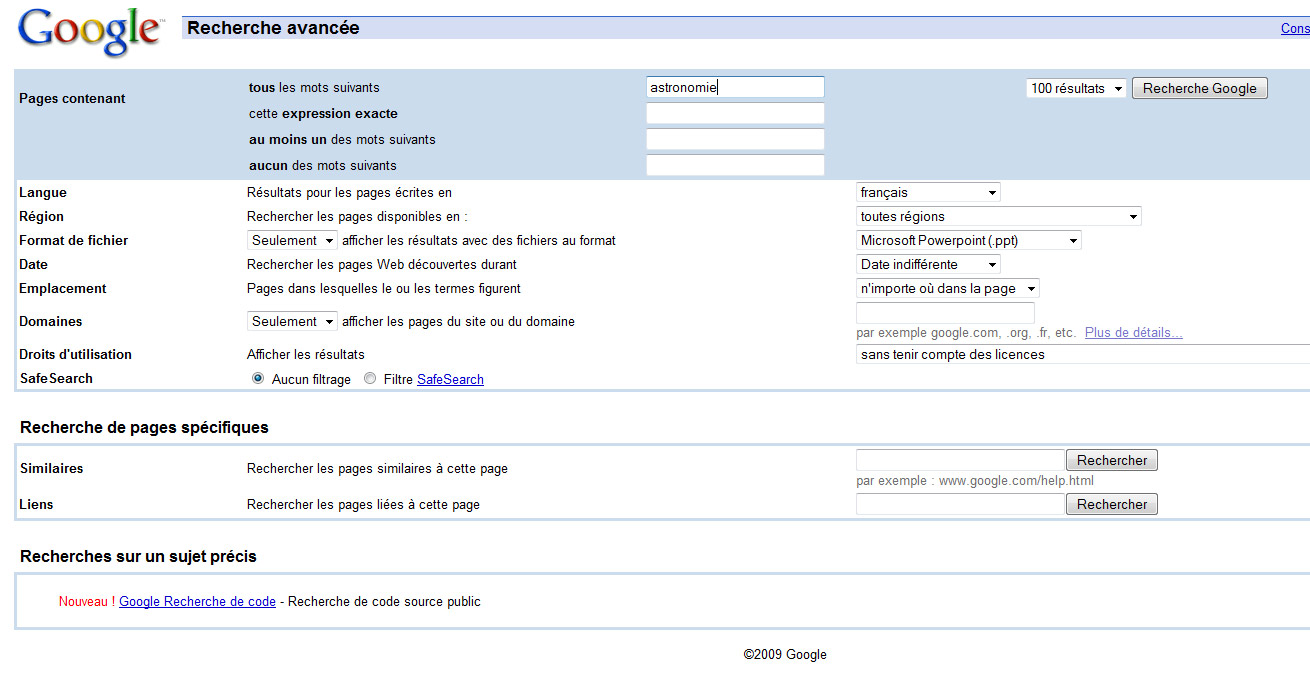1310x682 pixels.
Task: Select the 'Filtre SafeSearch' radio button
Action: [370, 379]
